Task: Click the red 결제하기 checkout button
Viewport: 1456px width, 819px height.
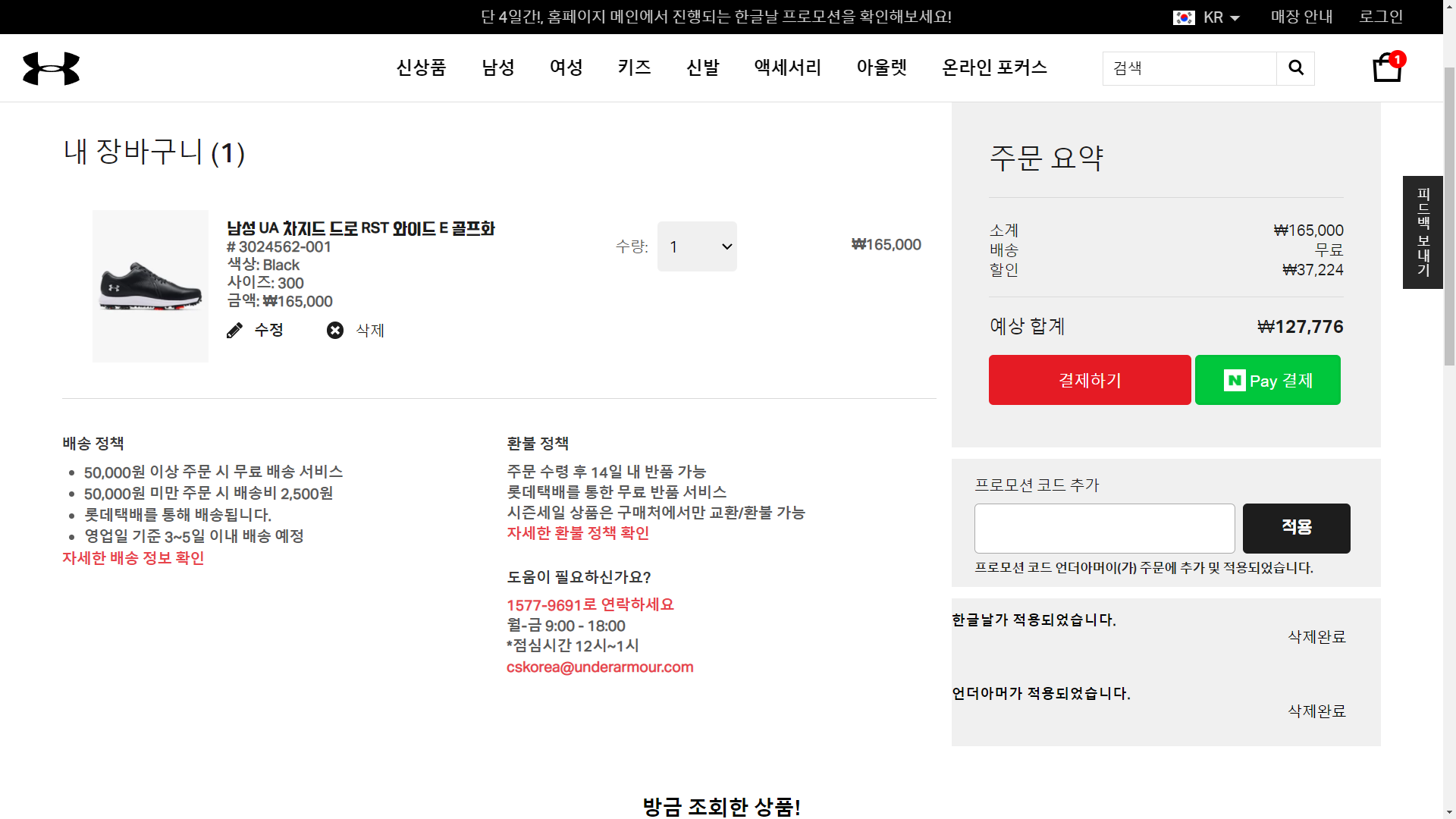Action: 1090,380
